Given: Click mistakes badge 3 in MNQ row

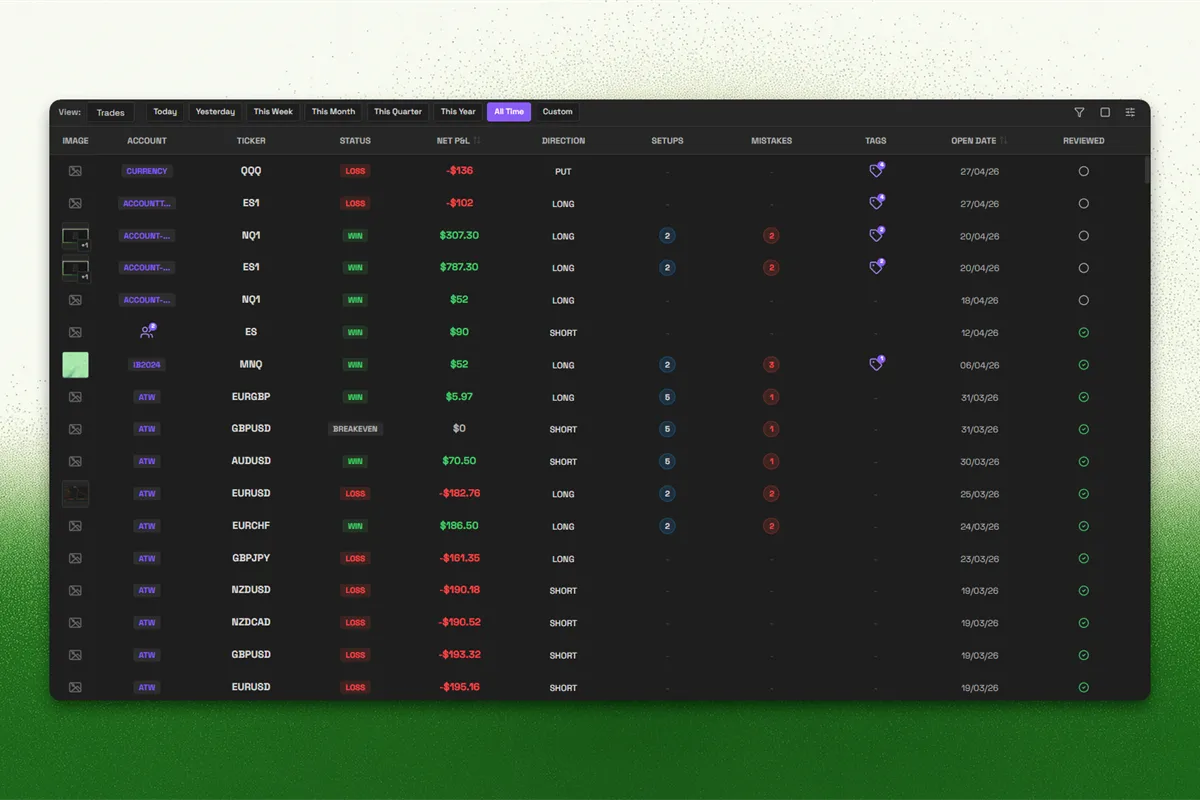Looking at the screenshot, I should pyautogui.click(x=771, y=365).
